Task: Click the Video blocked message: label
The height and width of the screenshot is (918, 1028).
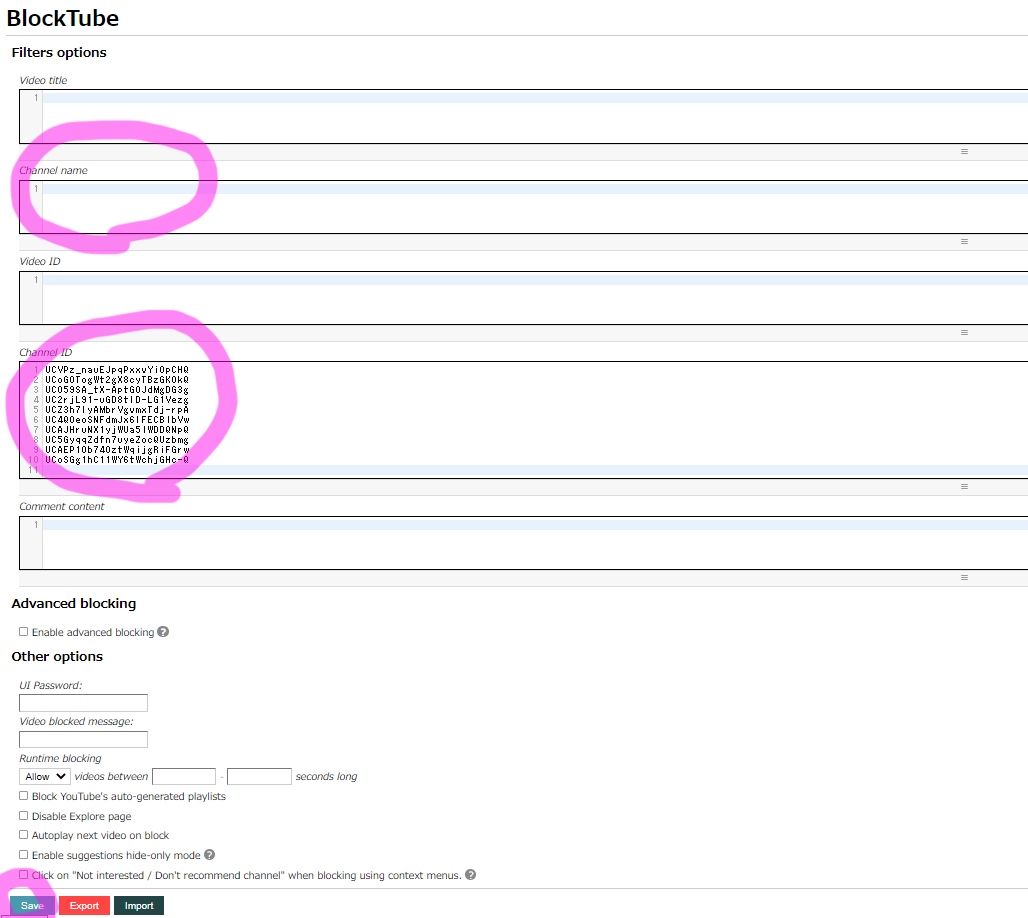Action: tap(76, 721)
